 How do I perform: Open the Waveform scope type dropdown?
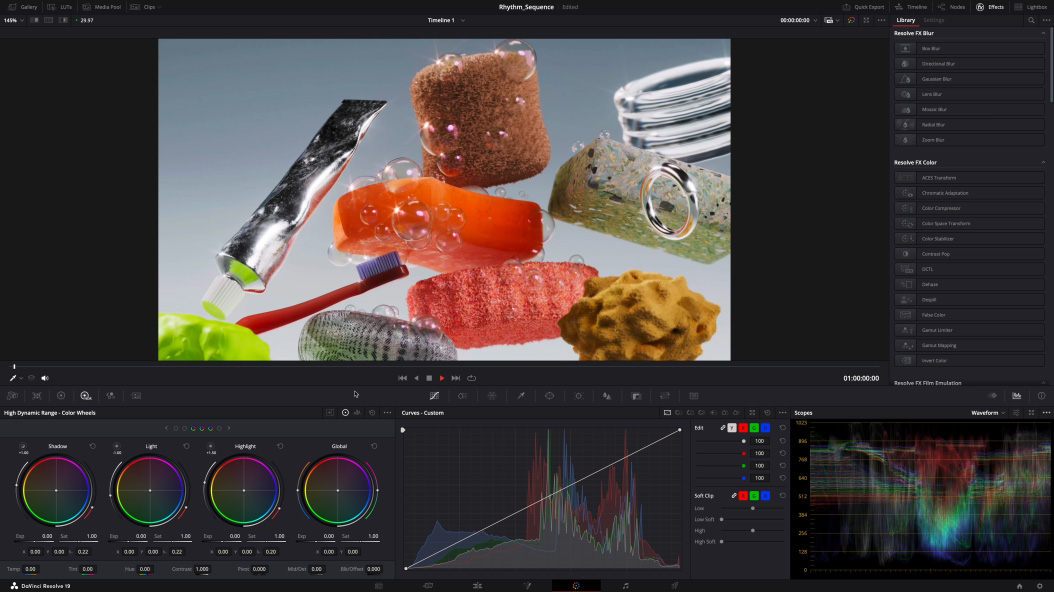(x=990, y=412)
